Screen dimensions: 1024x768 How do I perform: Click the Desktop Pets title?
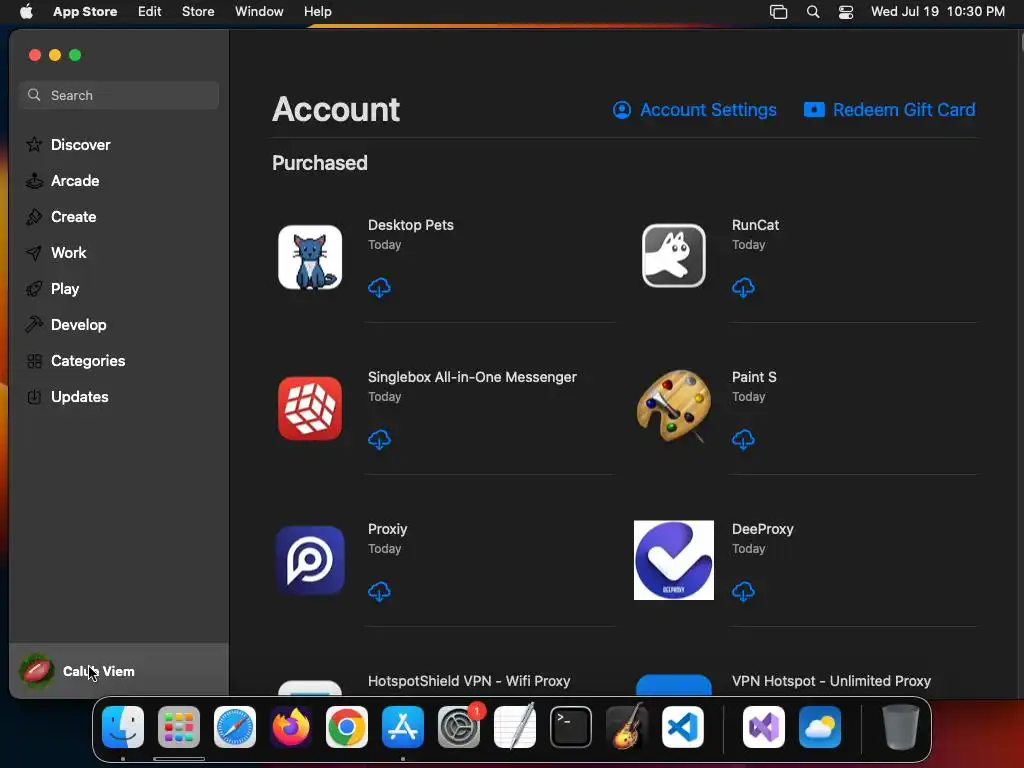point(411,225)
